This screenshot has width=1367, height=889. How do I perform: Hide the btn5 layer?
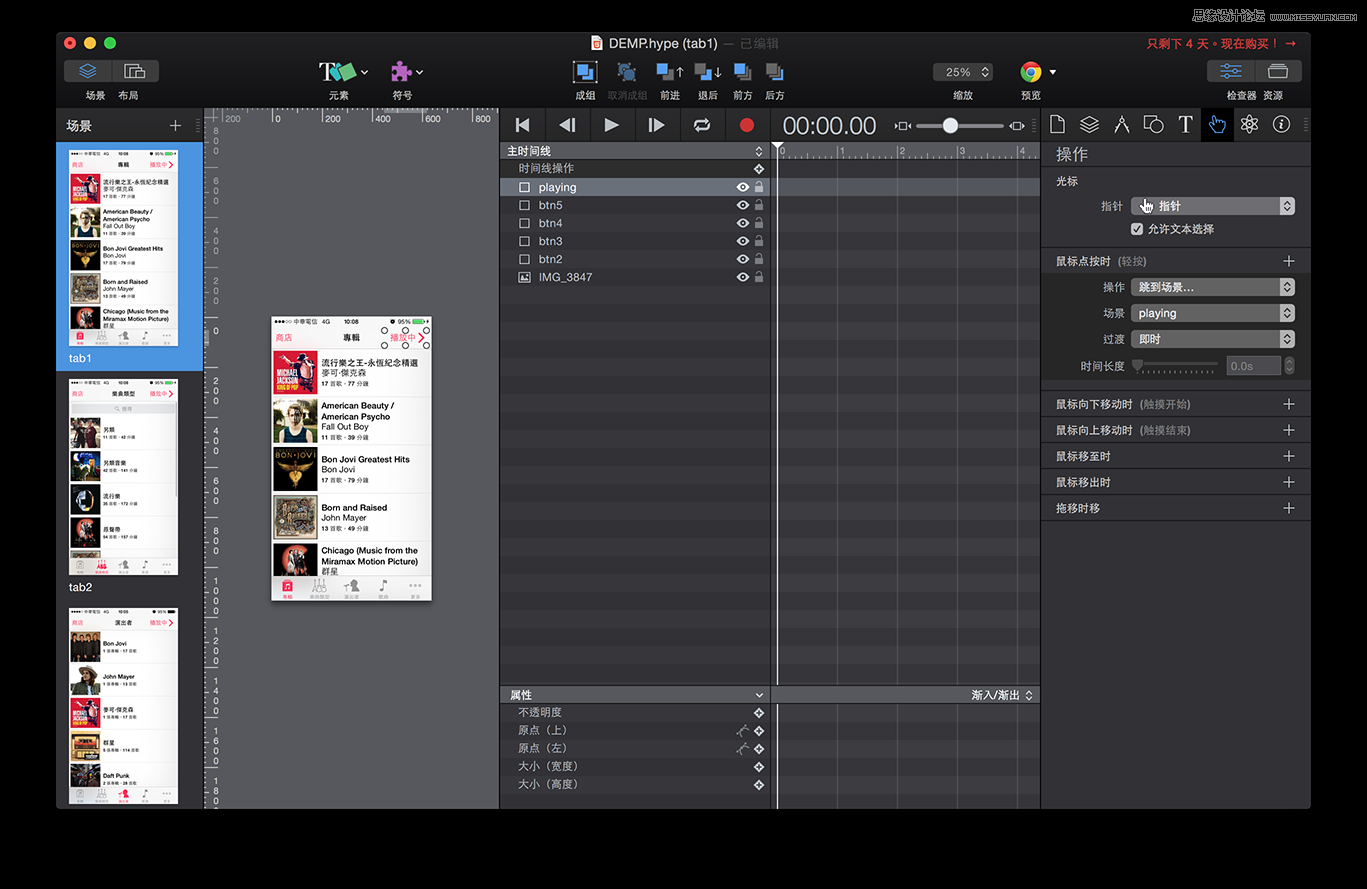(x=743, y=205)
